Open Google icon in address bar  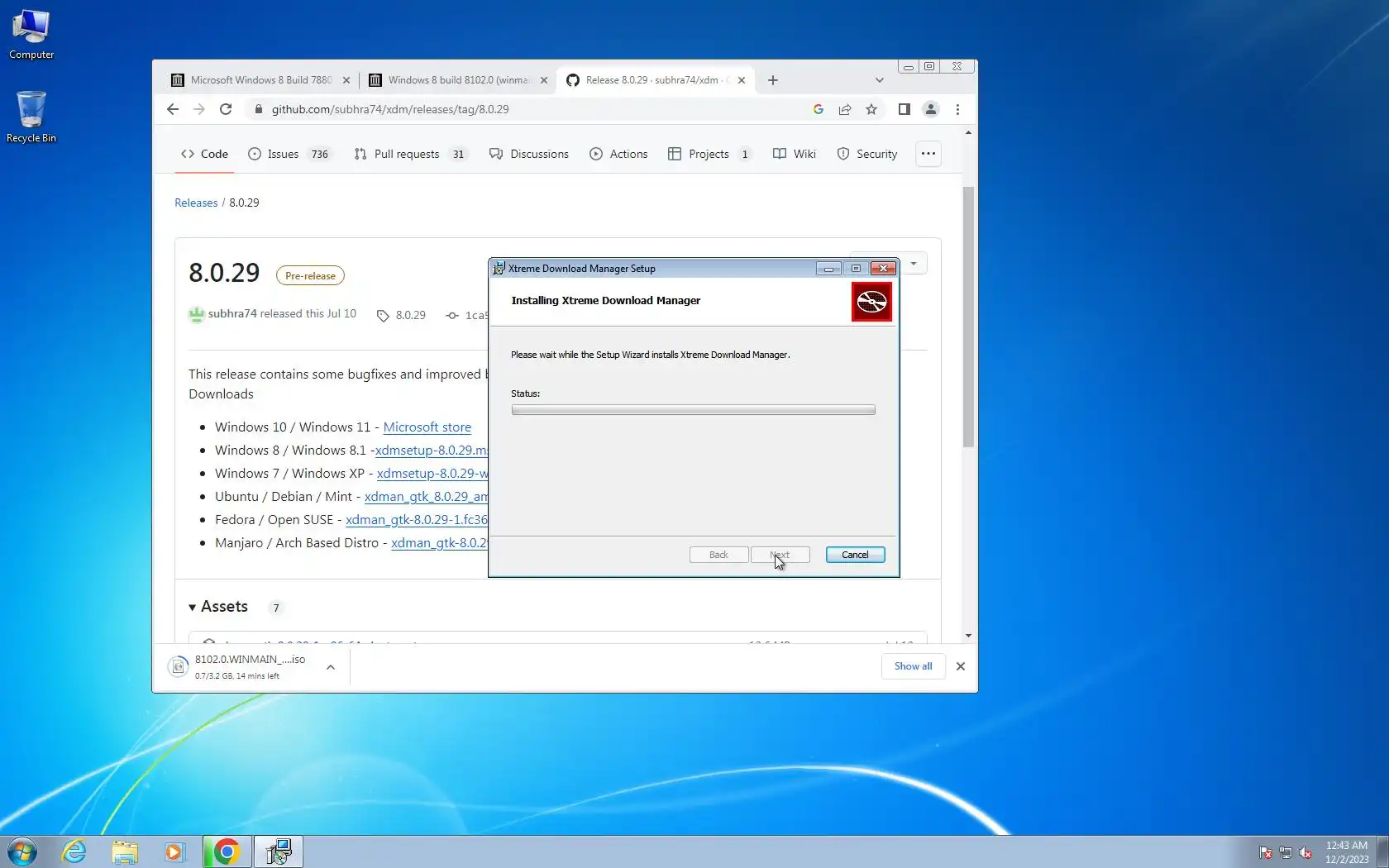pyautogui.click(x=819, y=109)
